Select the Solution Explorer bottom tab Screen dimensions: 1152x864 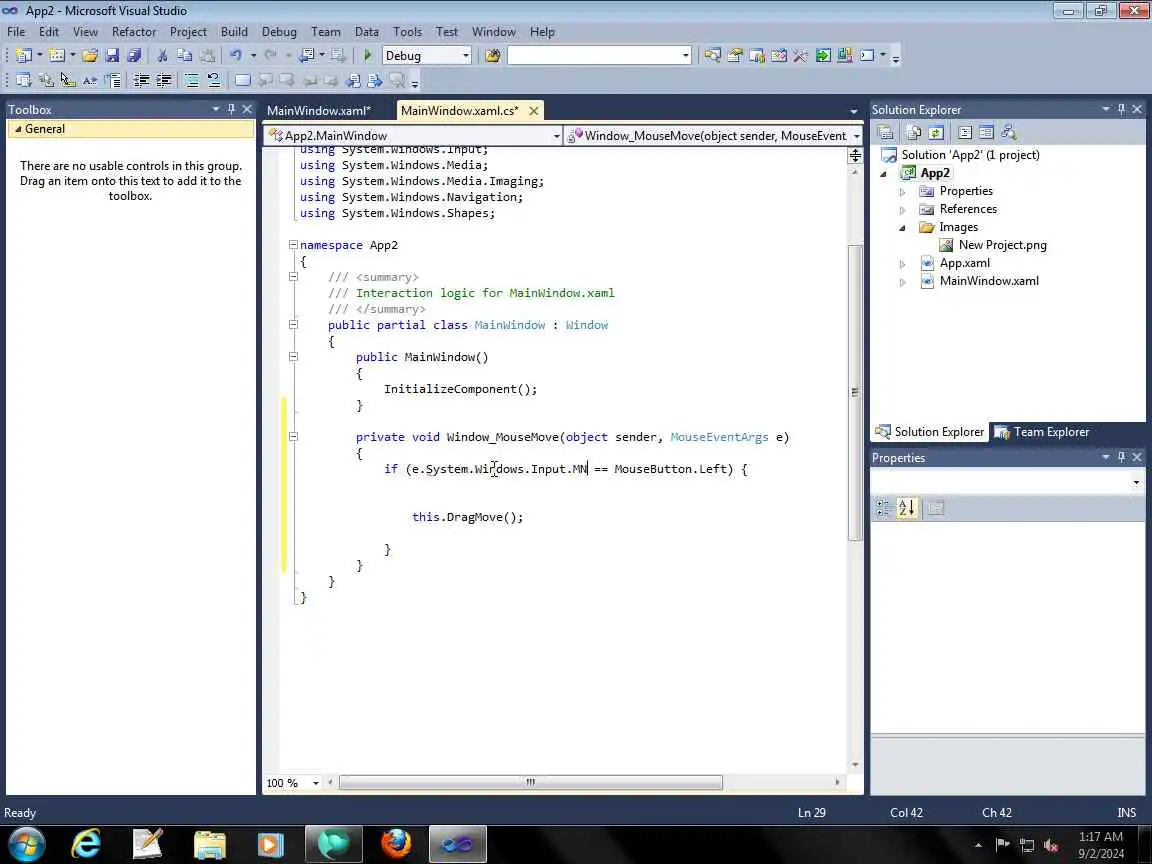(929, 432)
